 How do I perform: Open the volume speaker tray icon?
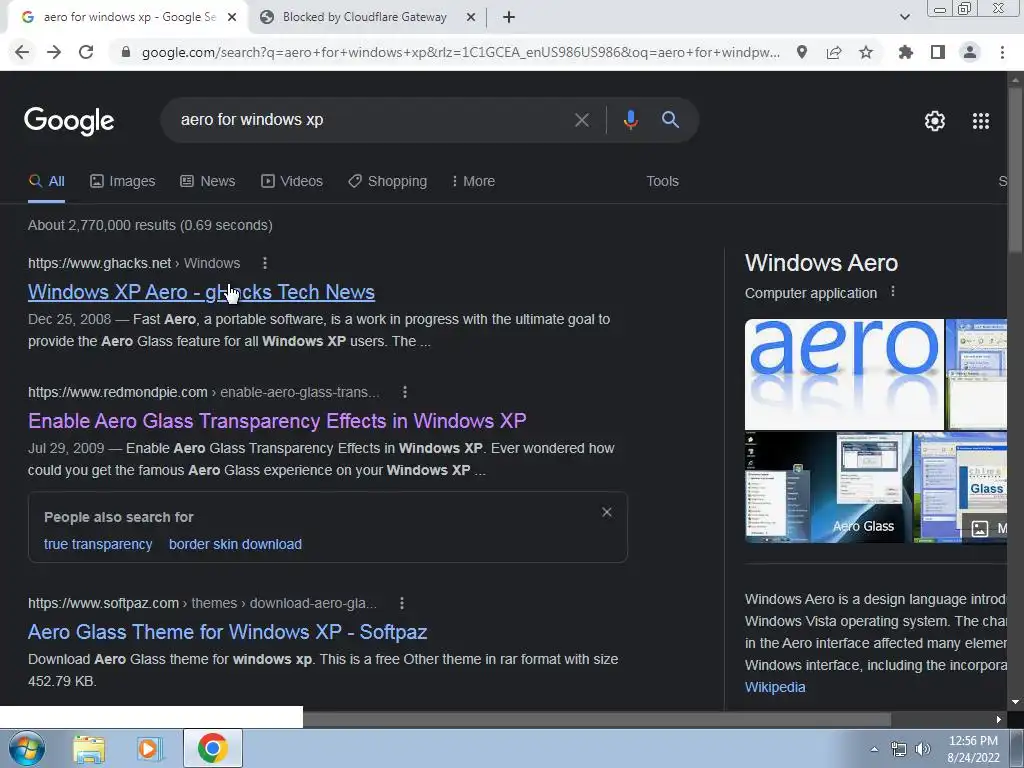click(923, 750)
